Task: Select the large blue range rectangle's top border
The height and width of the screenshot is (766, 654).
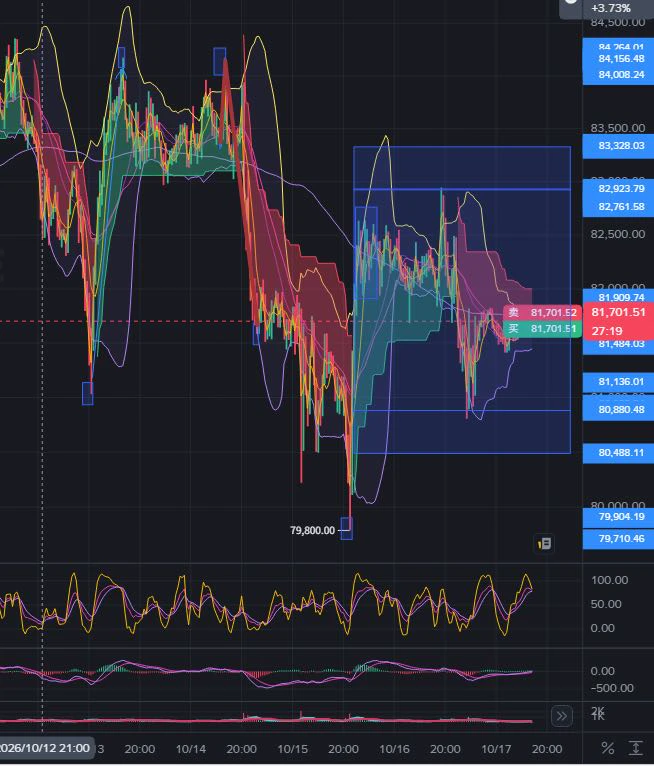Action: (462, 147)
